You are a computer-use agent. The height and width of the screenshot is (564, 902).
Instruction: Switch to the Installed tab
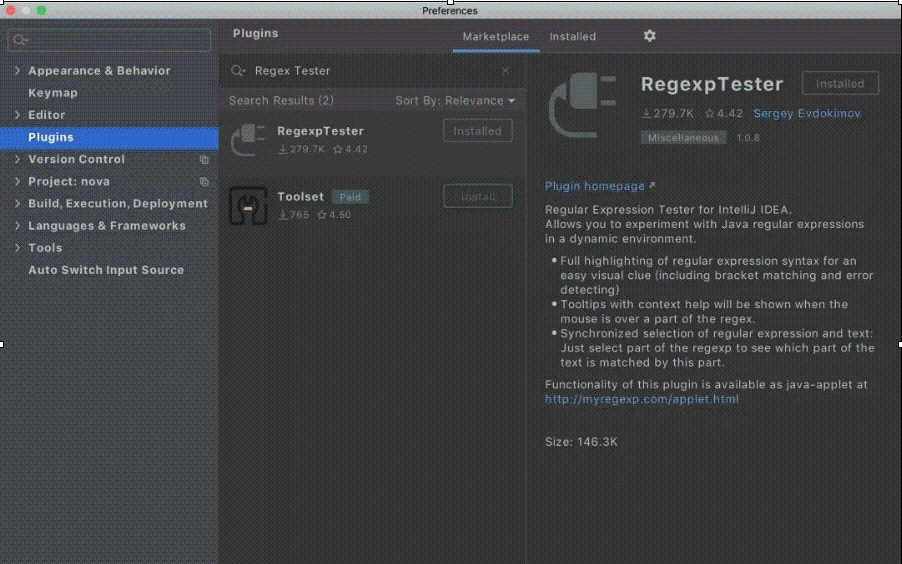tap(572, 37)
